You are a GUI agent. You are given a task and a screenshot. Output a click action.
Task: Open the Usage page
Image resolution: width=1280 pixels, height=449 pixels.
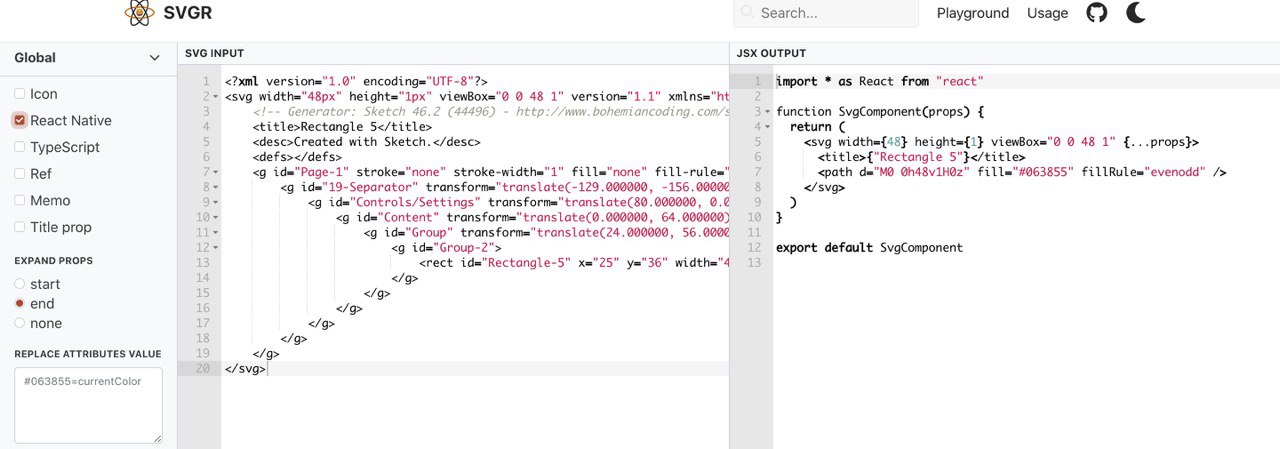pyautogui.click(x=1048, y=13)
